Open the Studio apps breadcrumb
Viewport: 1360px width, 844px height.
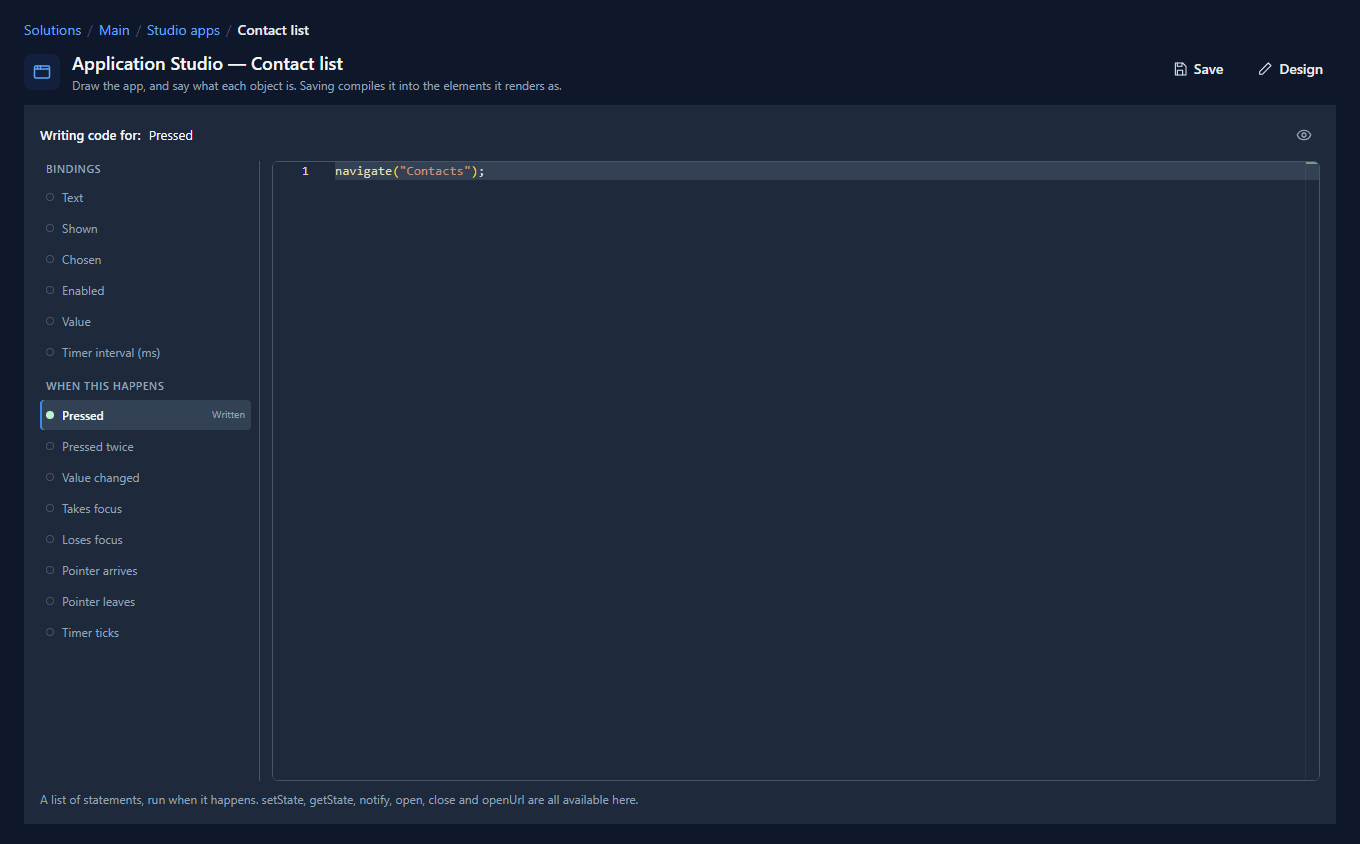pos(183,30)
